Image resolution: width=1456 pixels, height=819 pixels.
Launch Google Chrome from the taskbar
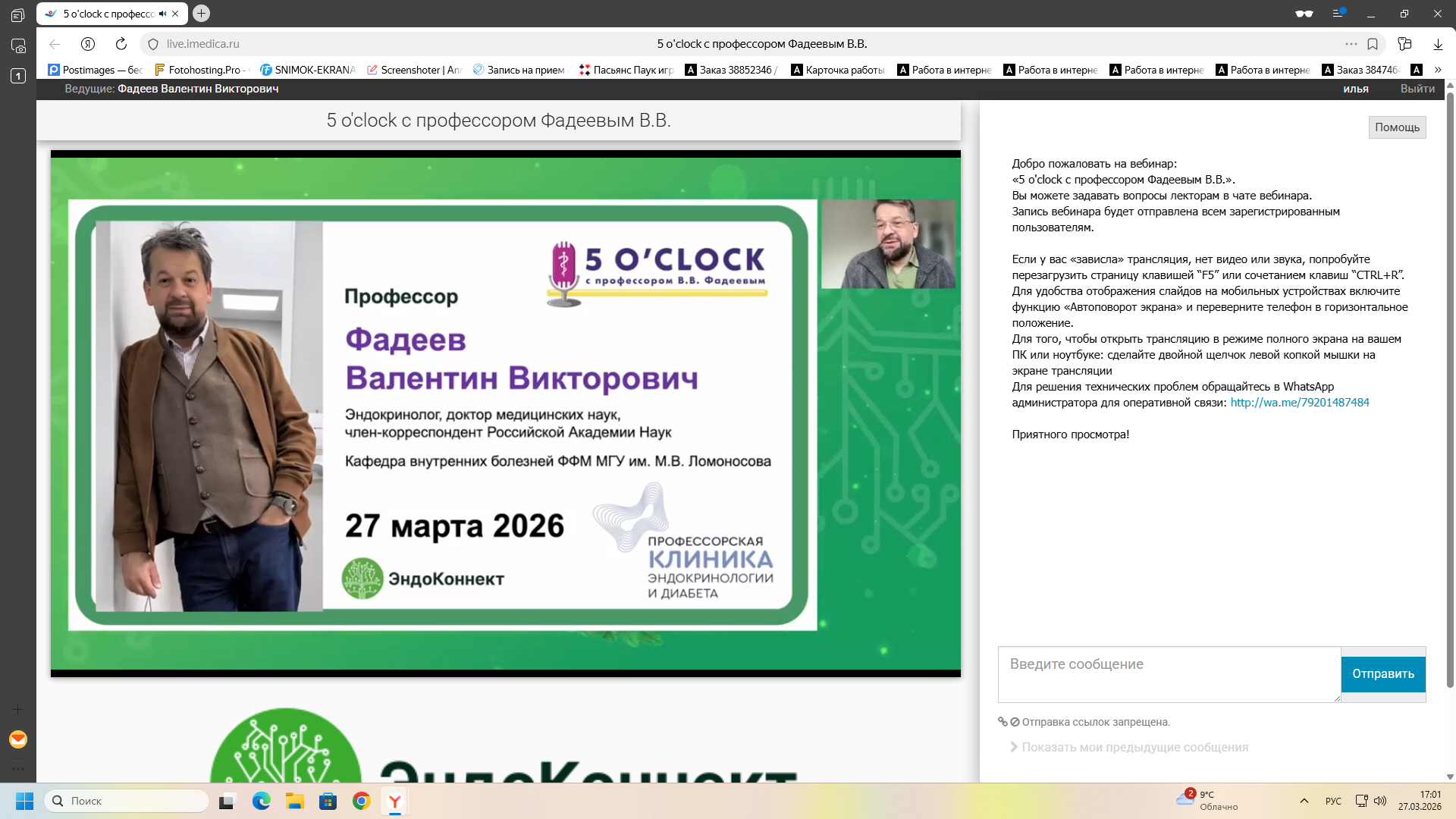362,801
